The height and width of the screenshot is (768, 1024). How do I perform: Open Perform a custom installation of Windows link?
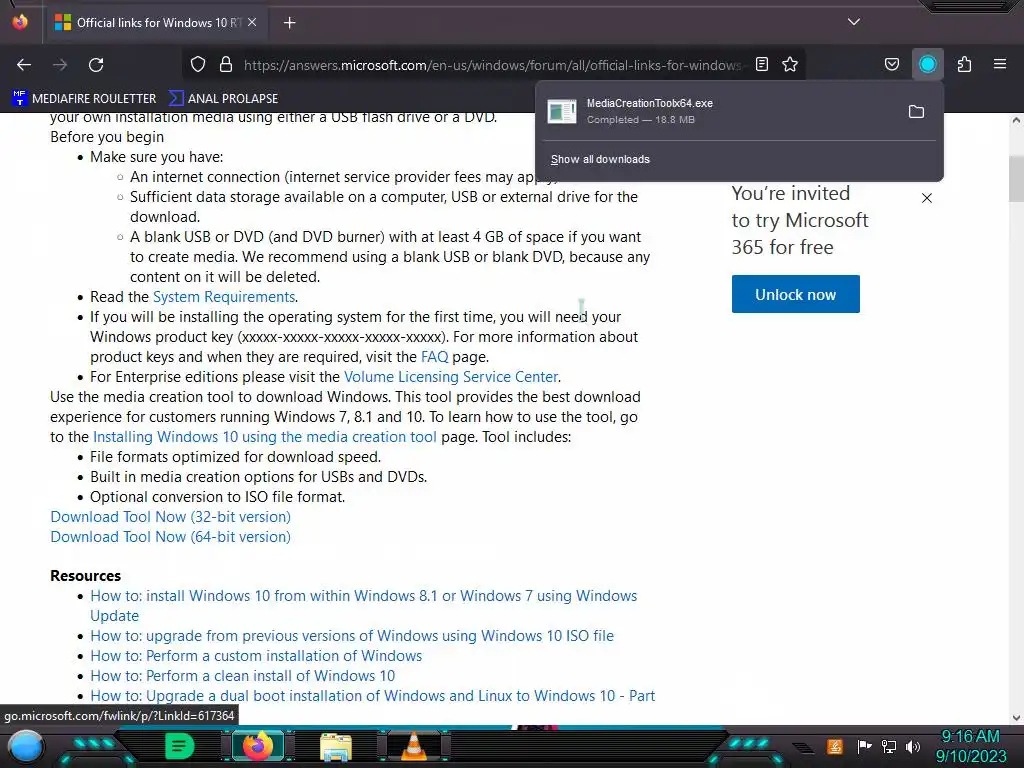coord(256,656)
